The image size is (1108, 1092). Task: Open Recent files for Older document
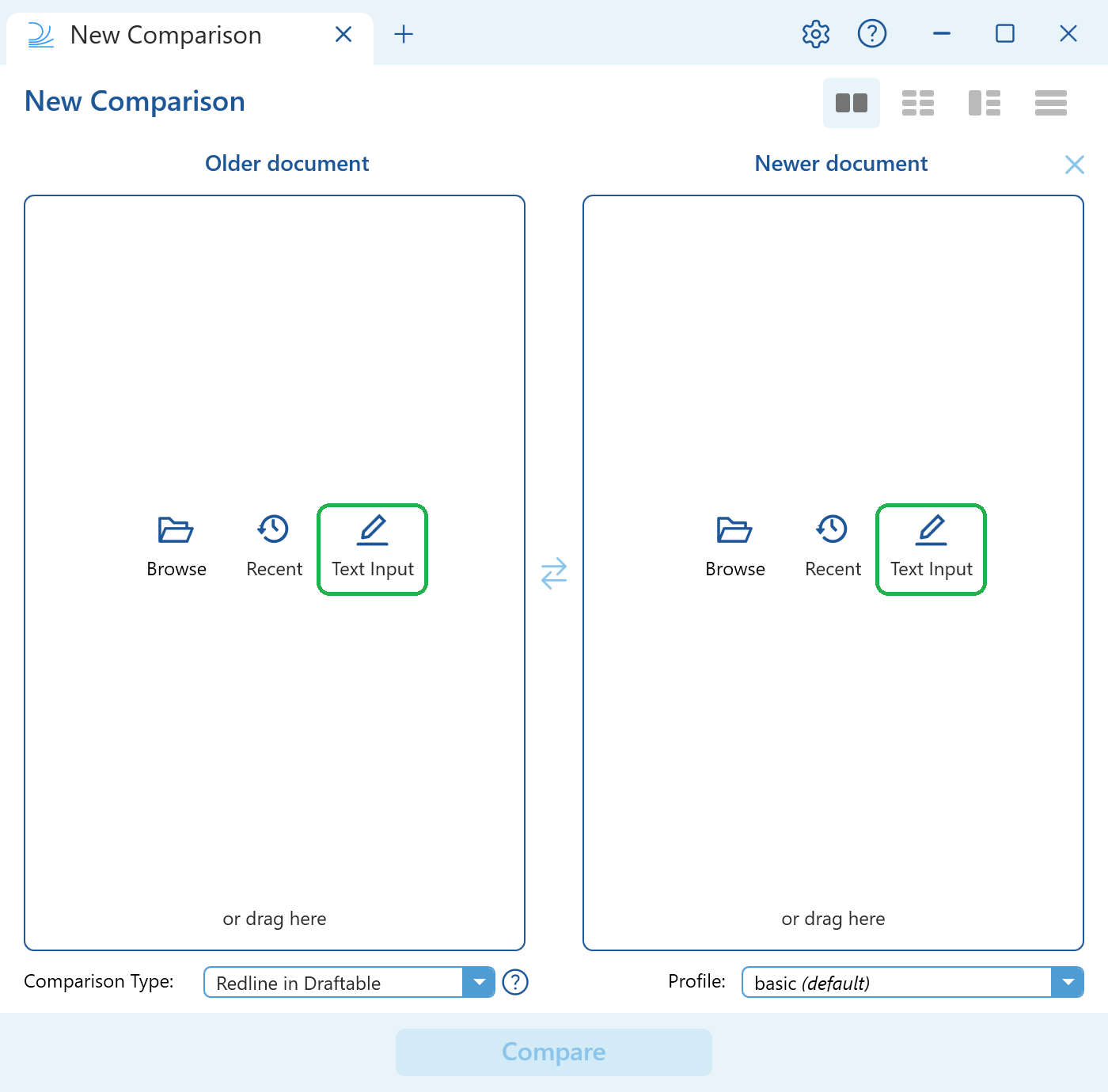point(274,548)
